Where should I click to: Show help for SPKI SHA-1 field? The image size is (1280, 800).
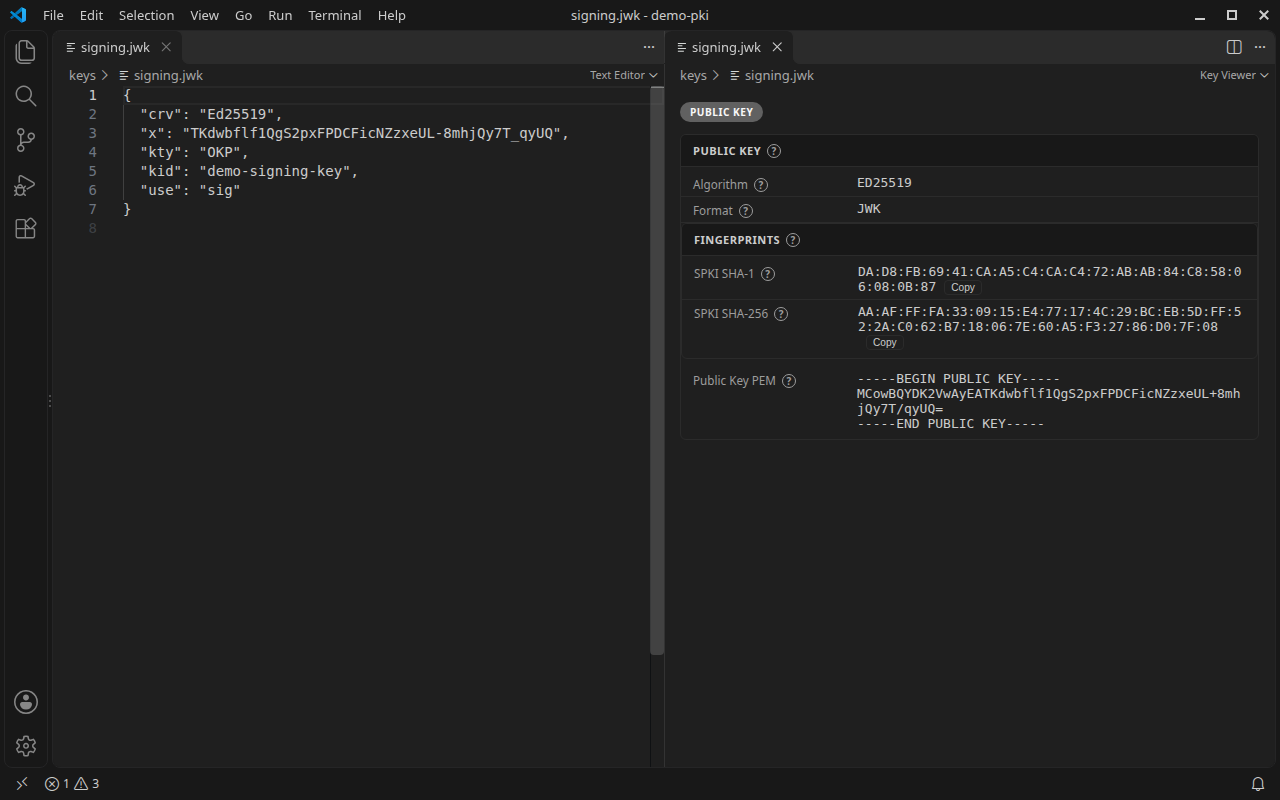pyautogui.click(x=768, y=274)
